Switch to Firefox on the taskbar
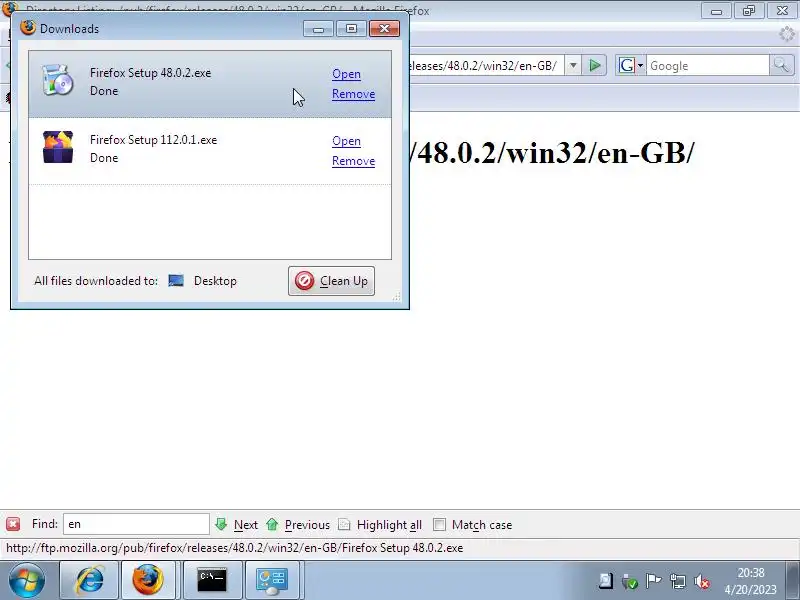The height and width of the screenshot is (600, 800). pos(148,580)
